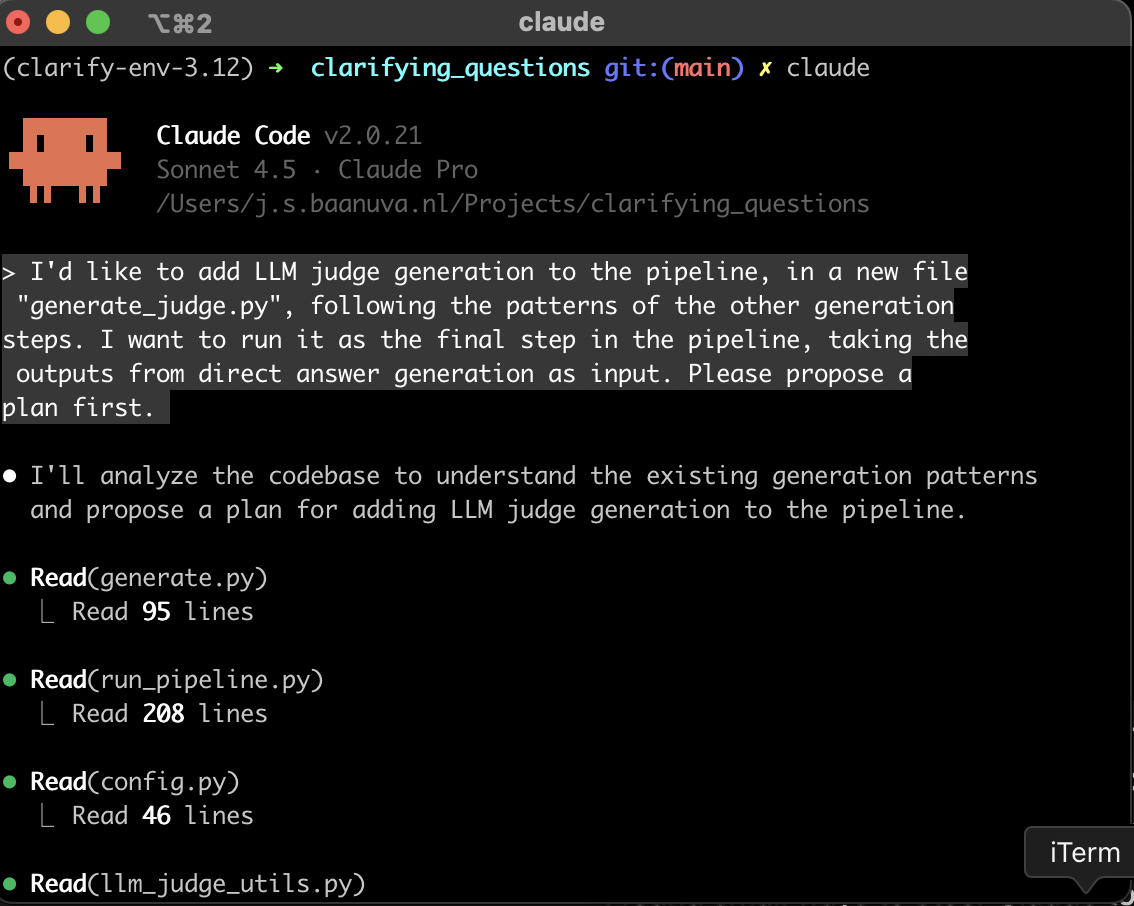Click the "Read 46 lines" output line
1134x906 pixels.
tap(162, 816)
